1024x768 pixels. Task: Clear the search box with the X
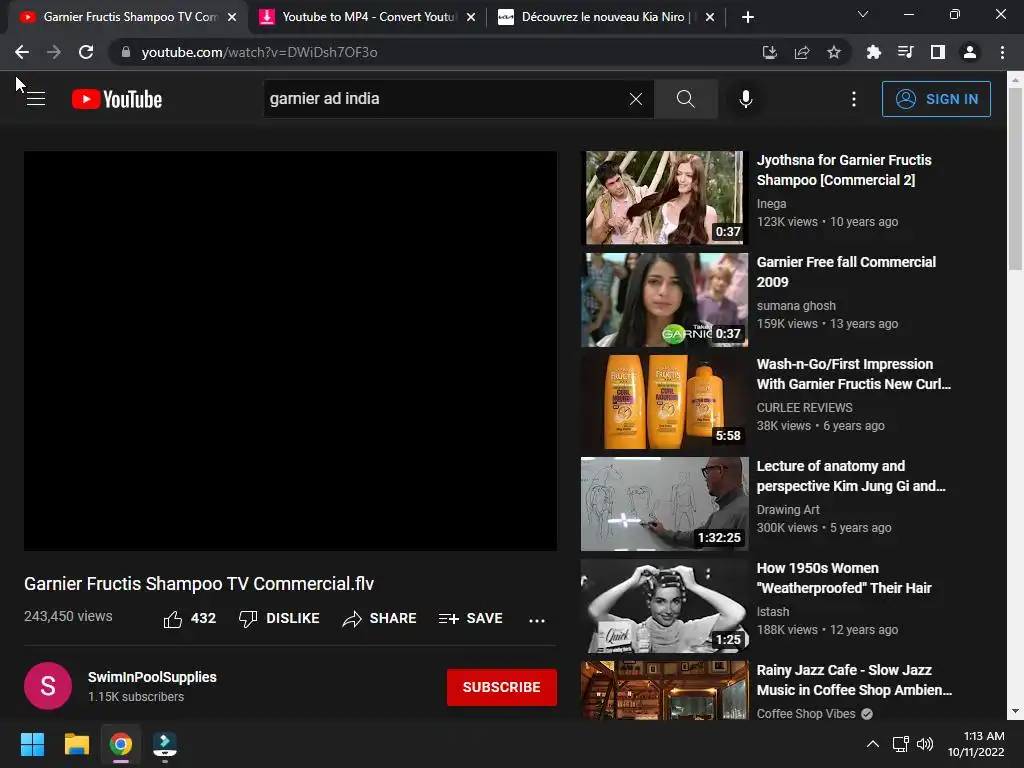[x=635, y=99]
